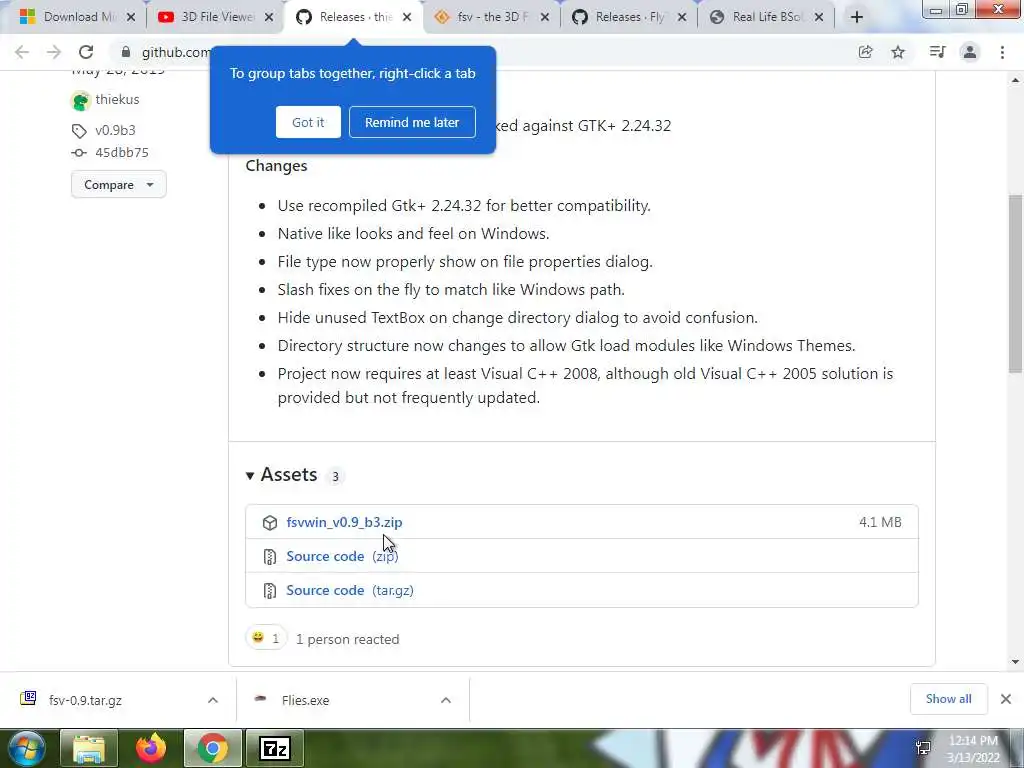The image size is (1024, 768).
Task: Click the file icon beside Source code zip
Action: coord(270,556)
